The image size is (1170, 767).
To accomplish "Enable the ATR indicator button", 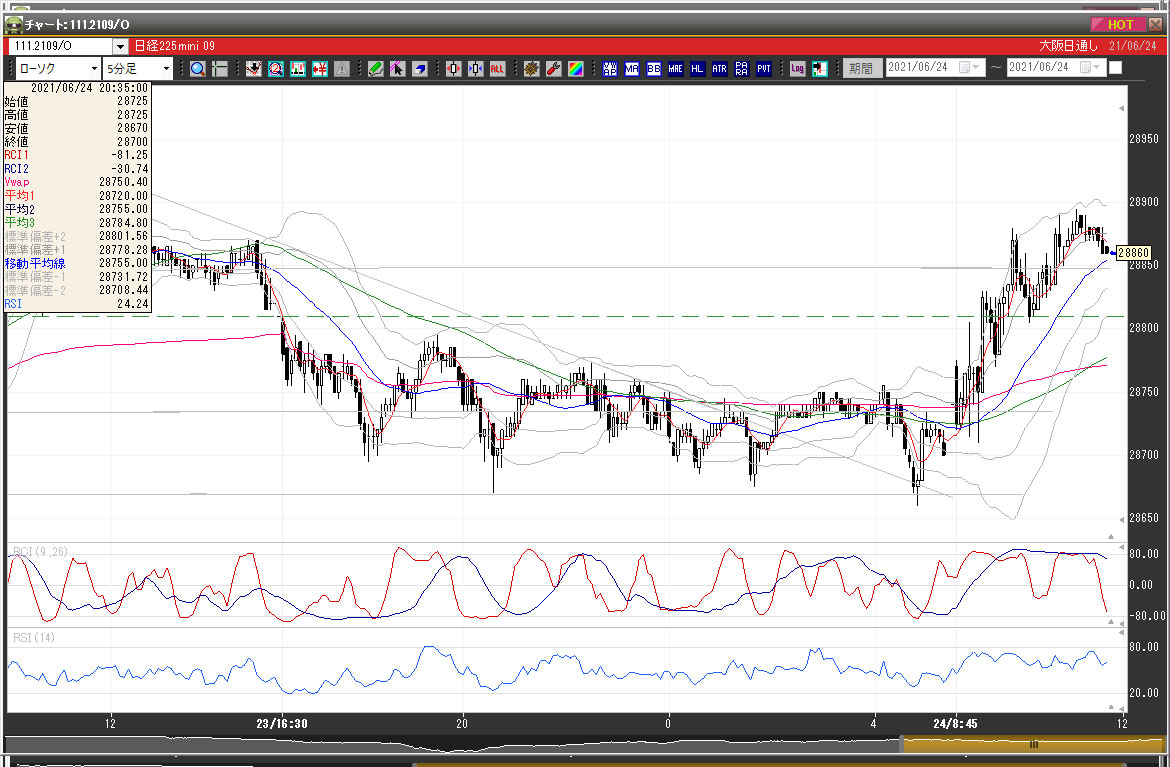I will (719, 69).
